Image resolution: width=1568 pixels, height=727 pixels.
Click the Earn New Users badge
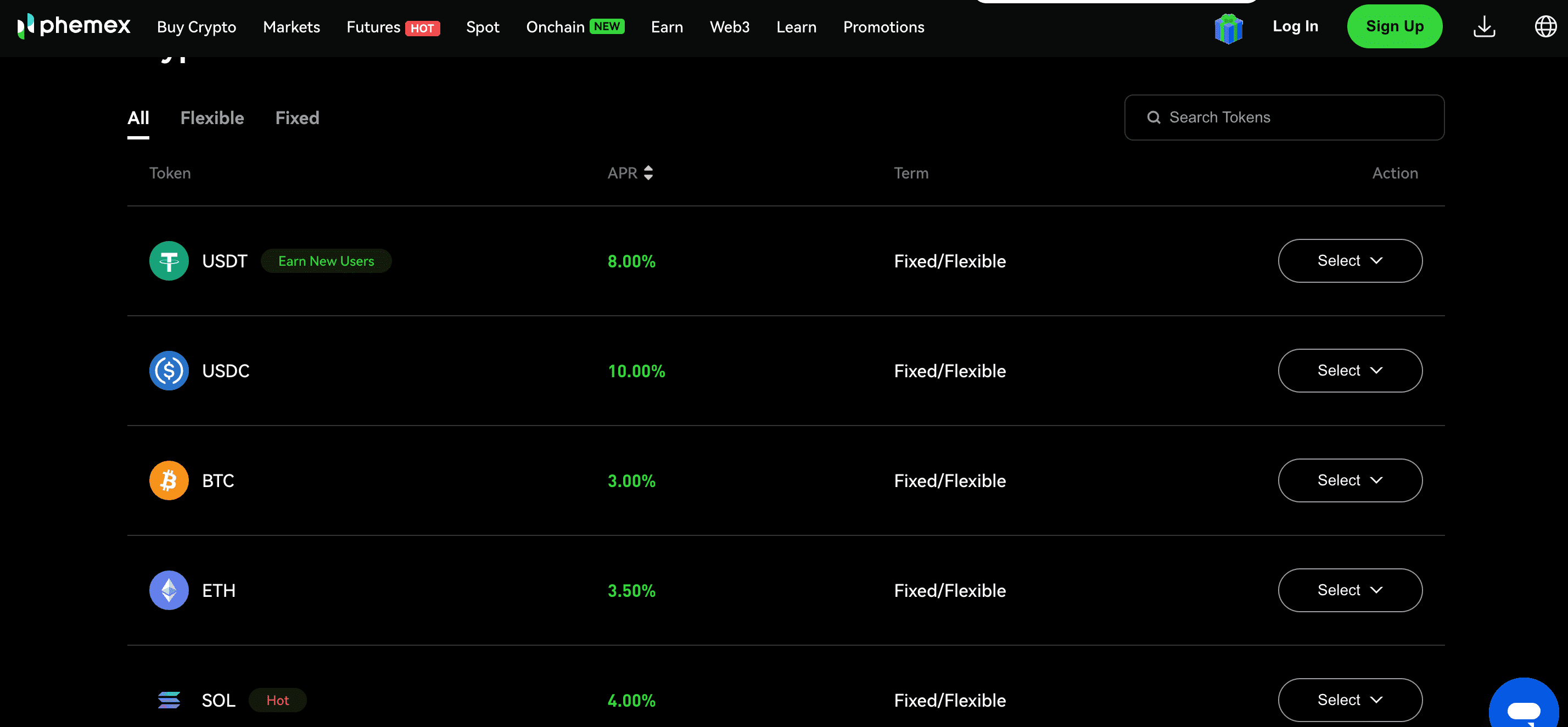326,261
